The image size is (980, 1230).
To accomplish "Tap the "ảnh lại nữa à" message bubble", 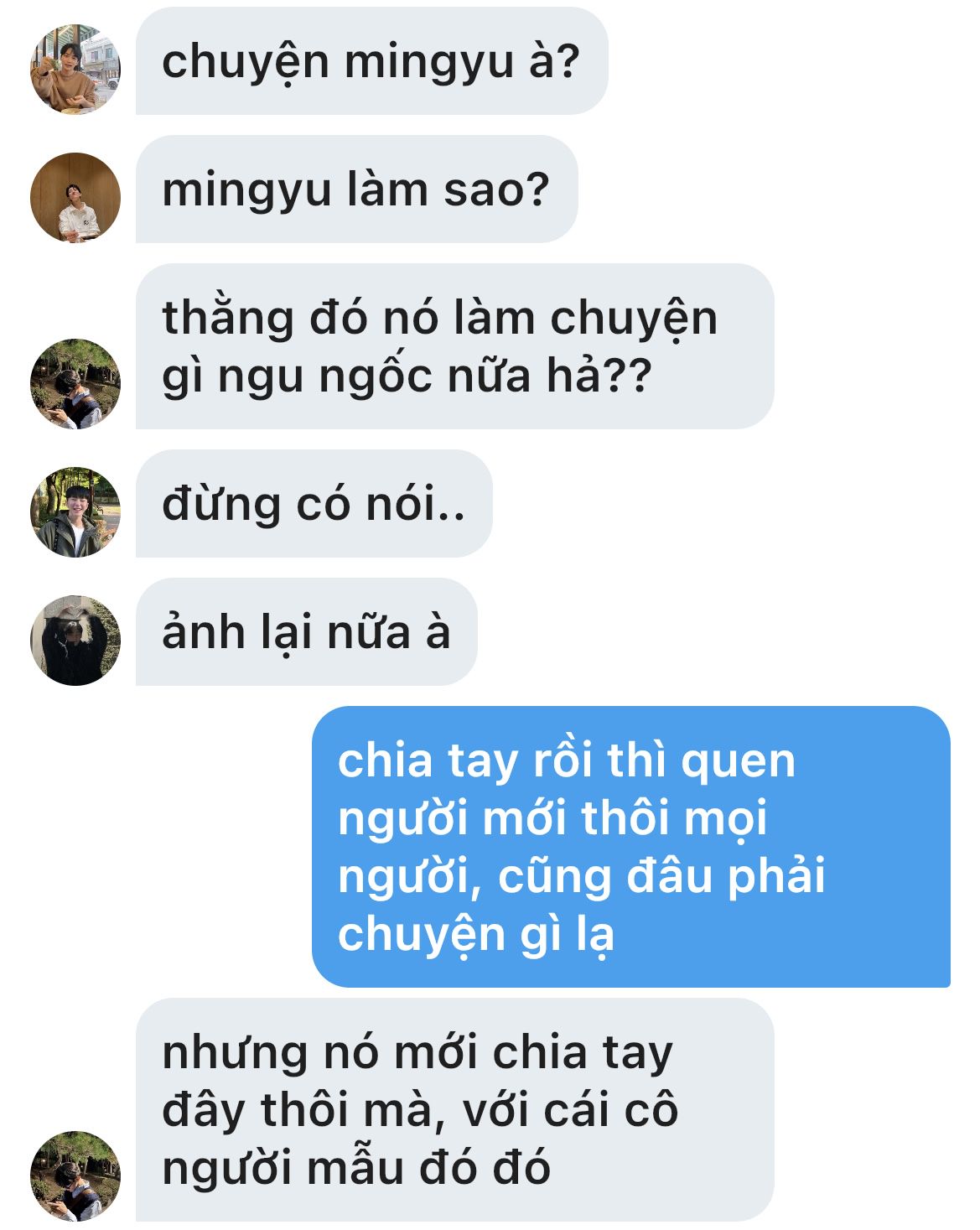I will (x=306, y=632).
